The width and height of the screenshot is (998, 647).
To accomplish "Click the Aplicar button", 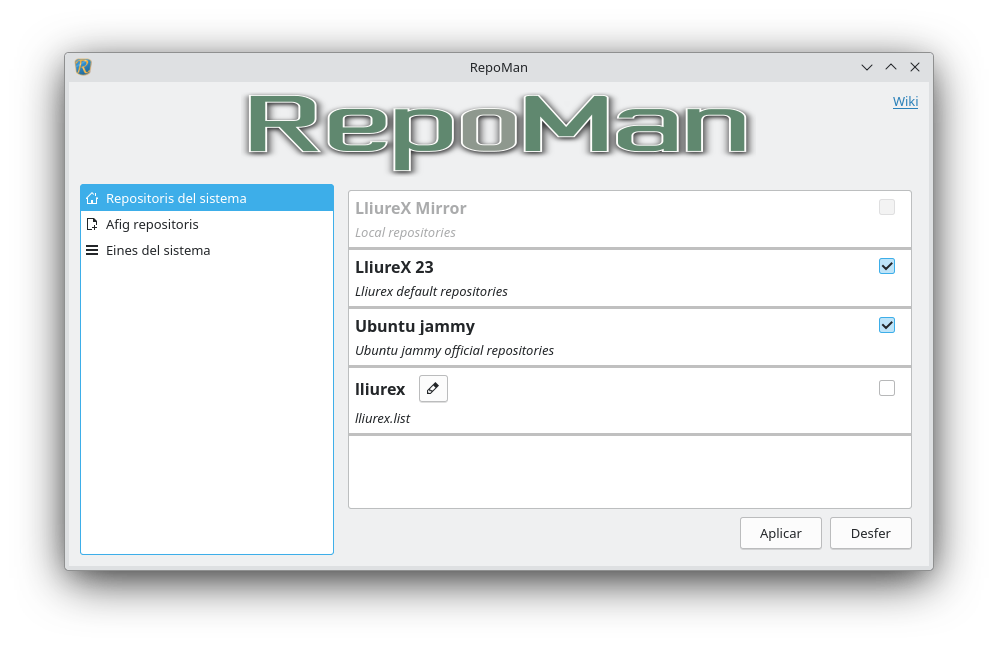I will pyautogui.click(x=780, y=533).
